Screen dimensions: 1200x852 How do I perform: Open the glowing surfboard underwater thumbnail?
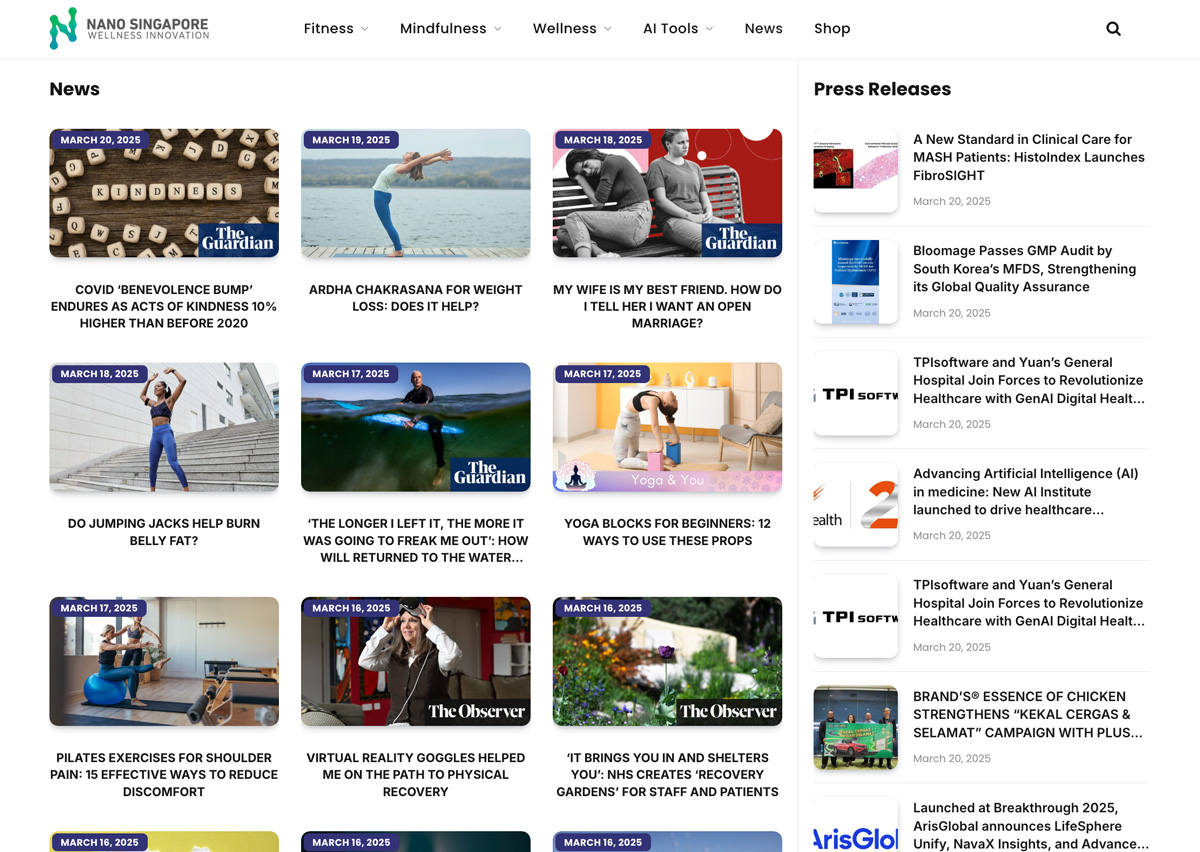tap(416, 427)
